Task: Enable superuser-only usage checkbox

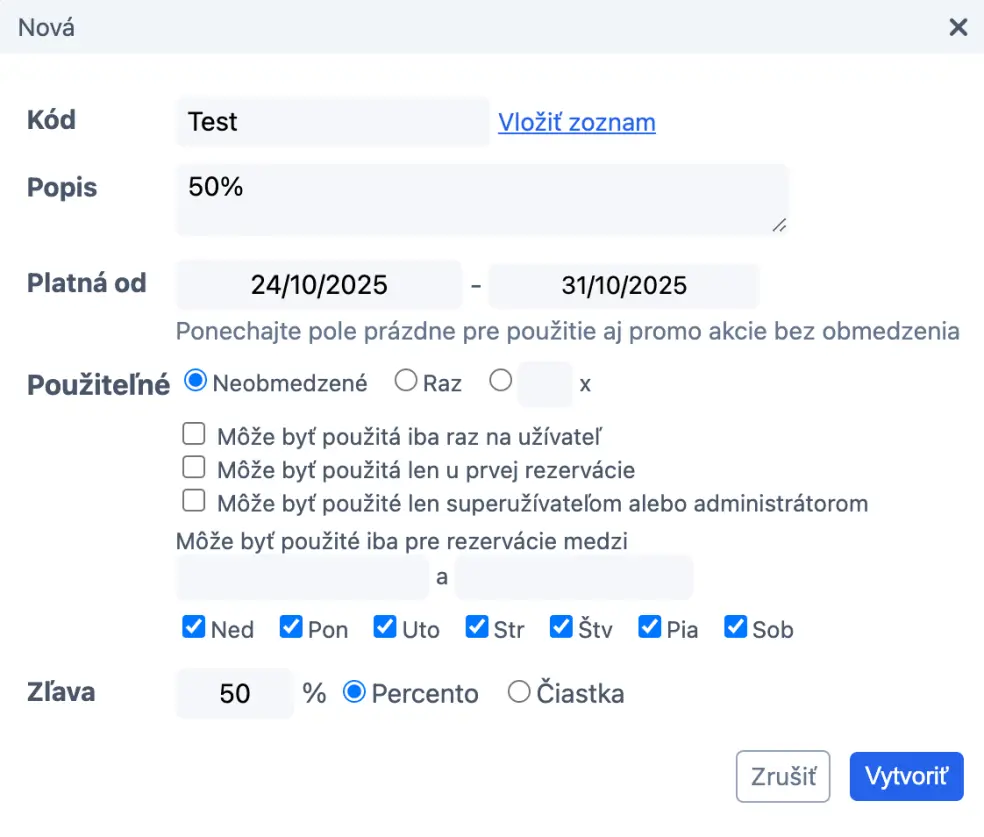Action: (193, 500)
